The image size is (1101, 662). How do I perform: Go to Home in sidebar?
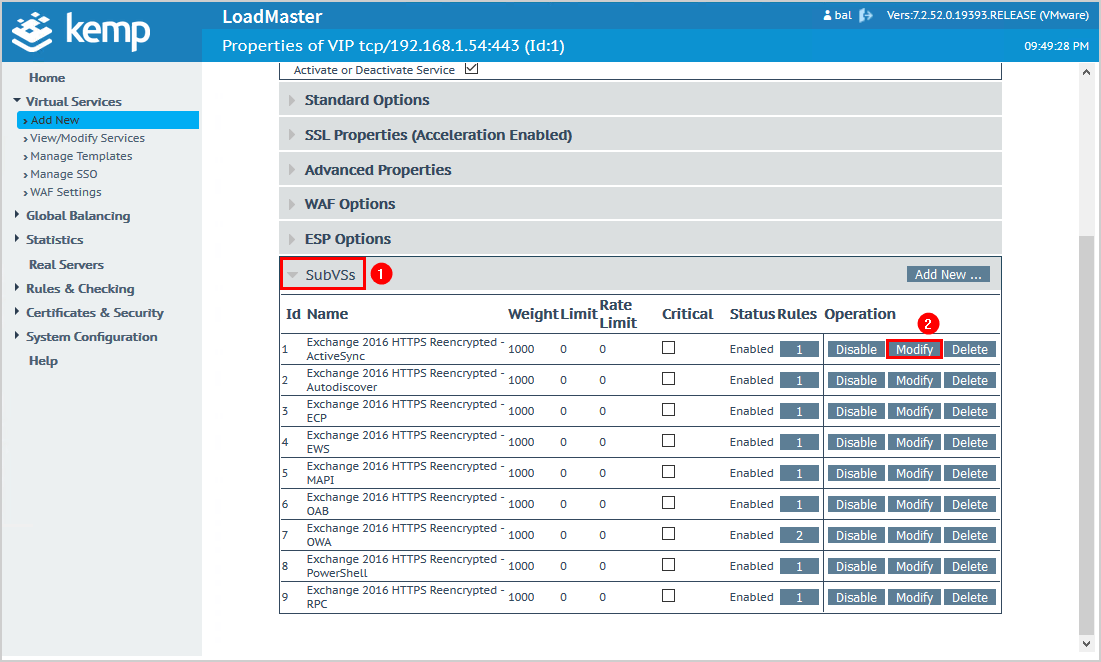[x=47, y=78]
